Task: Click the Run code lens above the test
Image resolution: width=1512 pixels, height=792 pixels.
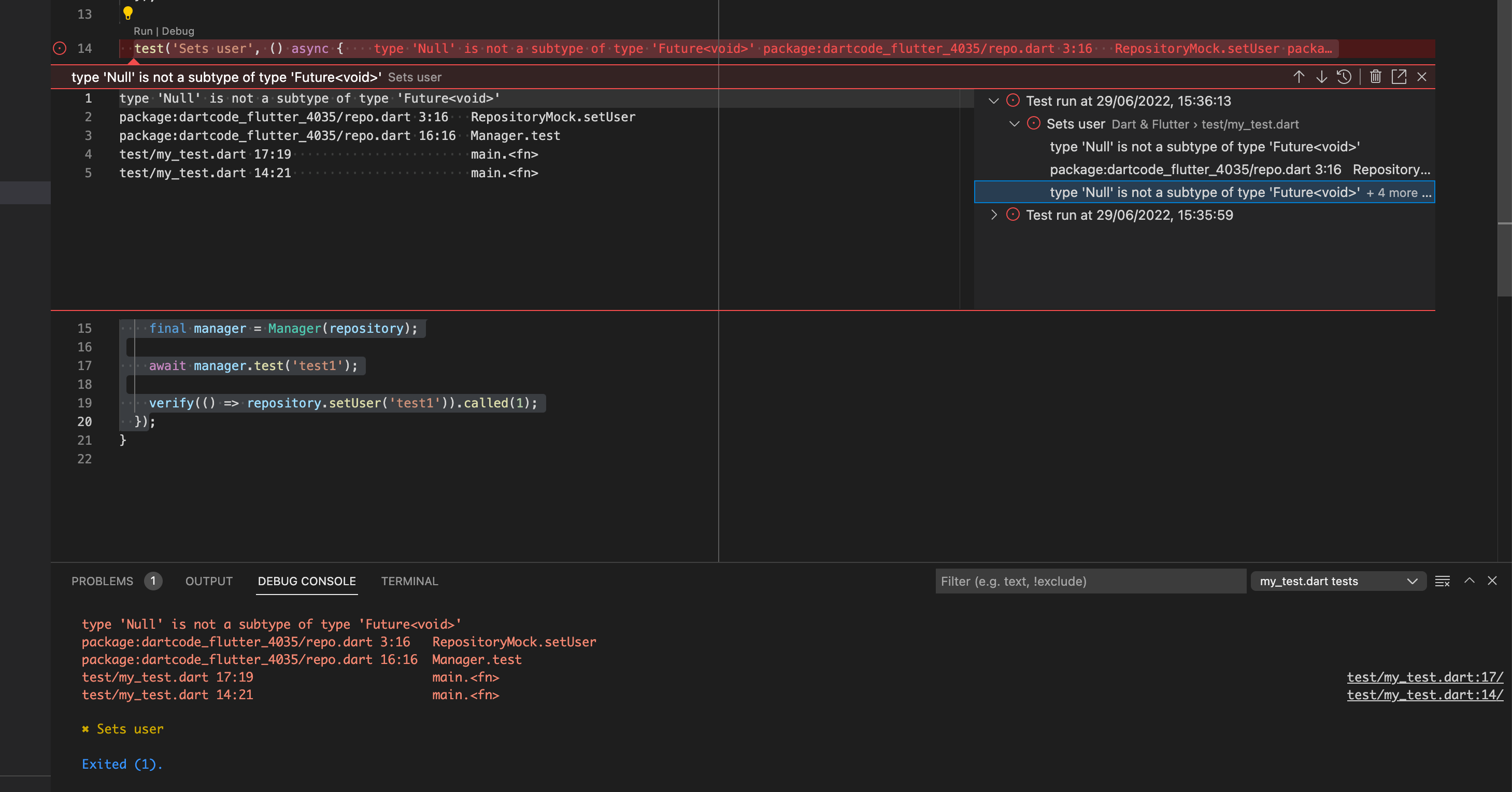Action: [x=142, y=31]
